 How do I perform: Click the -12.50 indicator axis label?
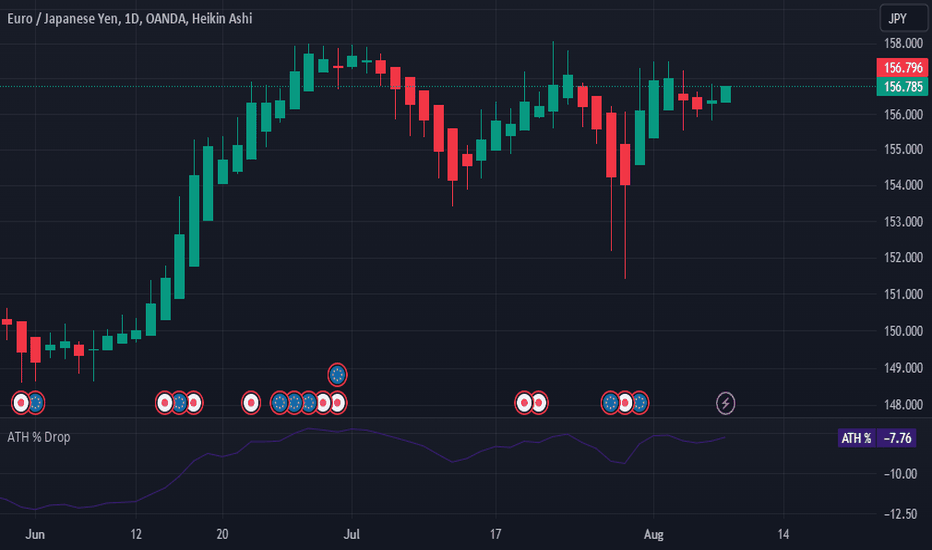click(900, 514)
